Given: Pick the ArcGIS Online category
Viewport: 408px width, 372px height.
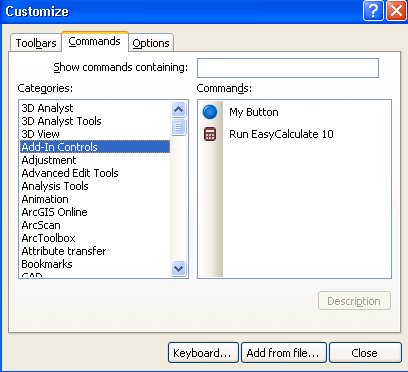Looking at the screenshot, I should [x=95, y=212].
